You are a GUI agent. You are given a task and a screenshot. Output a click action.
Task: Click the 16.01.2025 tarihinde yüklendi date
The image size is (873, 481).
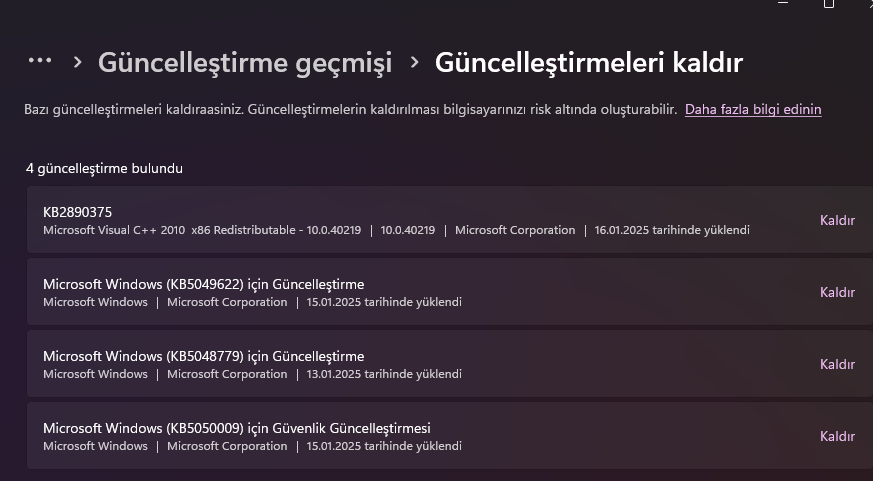(x=671, y=230)
